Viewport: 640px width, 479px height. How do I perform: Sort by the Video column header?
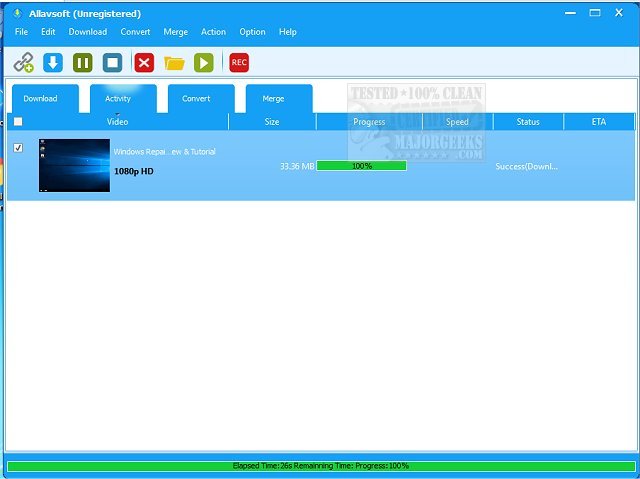[x=118, y=122]
